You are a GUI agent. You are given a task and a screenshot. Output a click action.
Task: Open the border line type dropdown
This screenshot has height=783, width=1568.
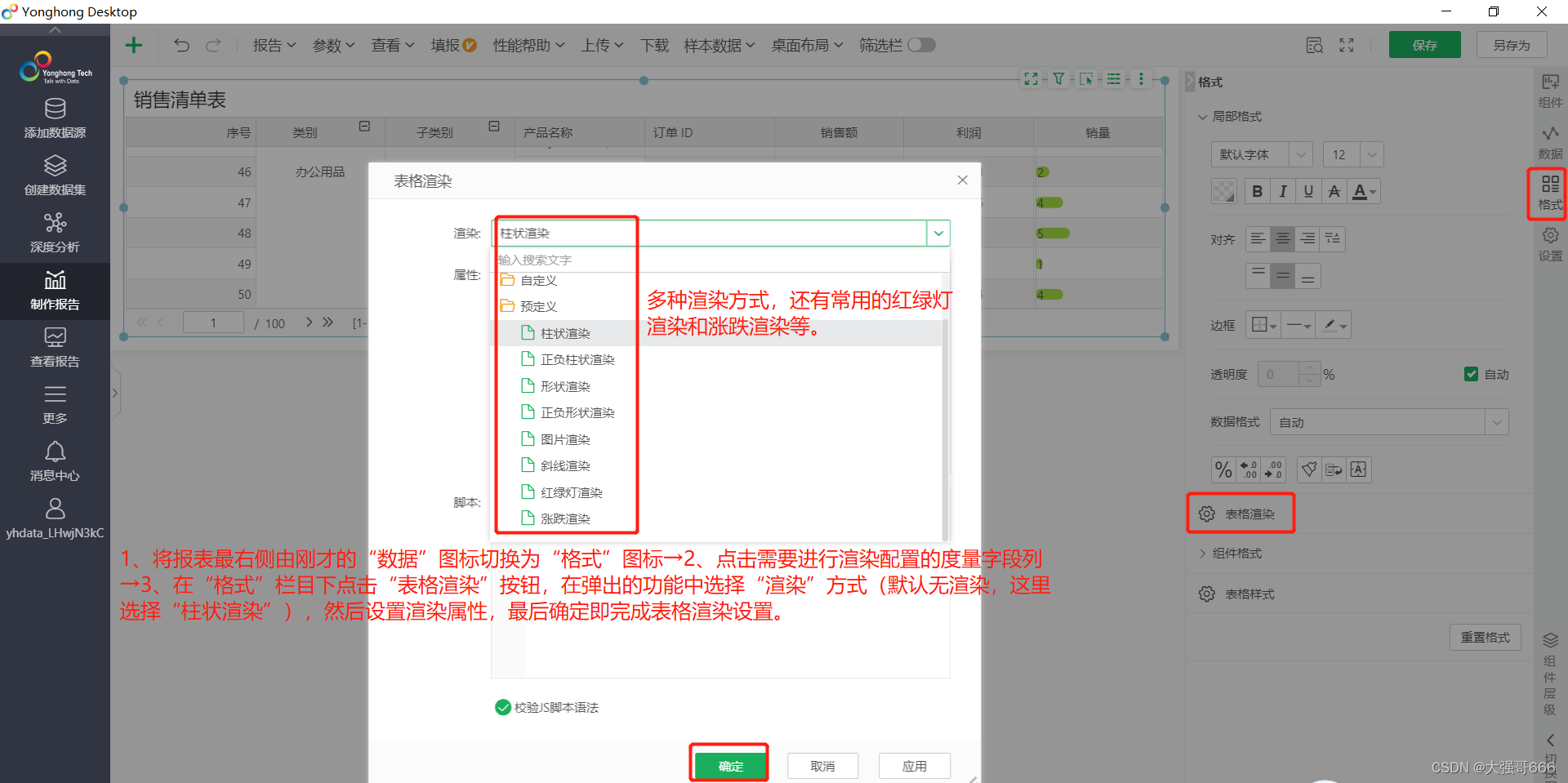point(1298,325)
